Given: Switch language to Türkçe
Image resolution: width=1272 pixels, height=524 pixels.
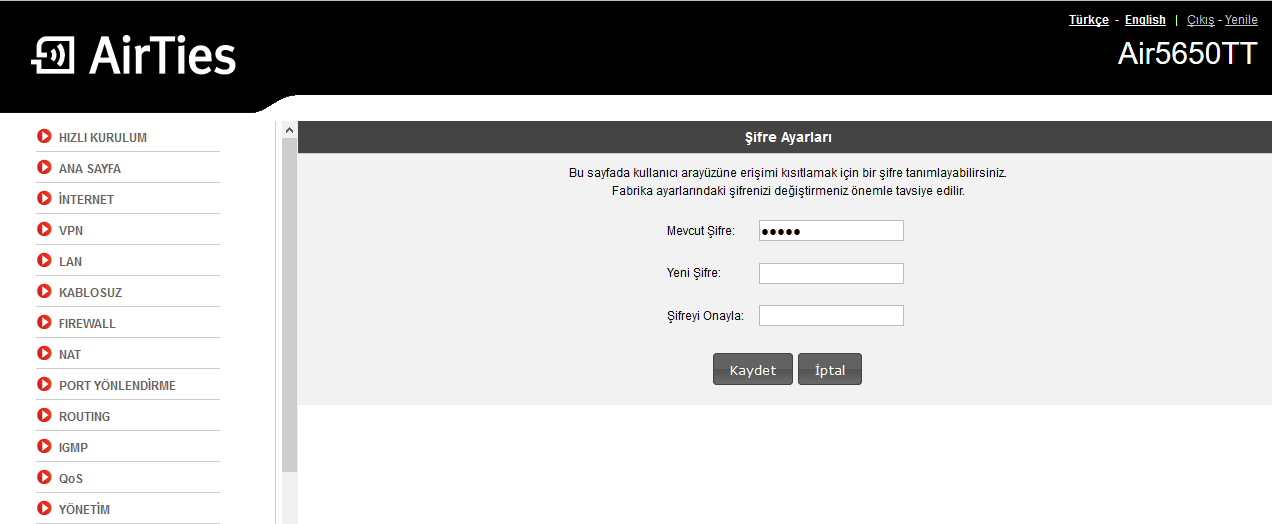Looking at the screenshot, I should pos(1089,20).
